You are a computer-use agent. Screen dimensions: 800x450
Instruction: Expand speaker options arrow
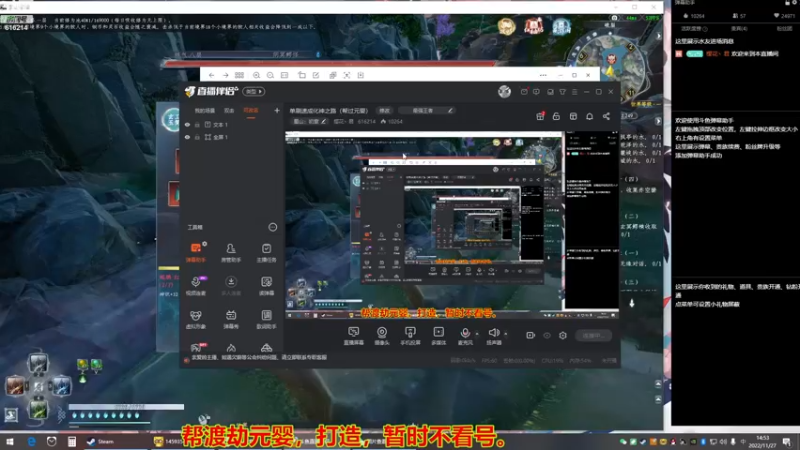click(506, 334)
